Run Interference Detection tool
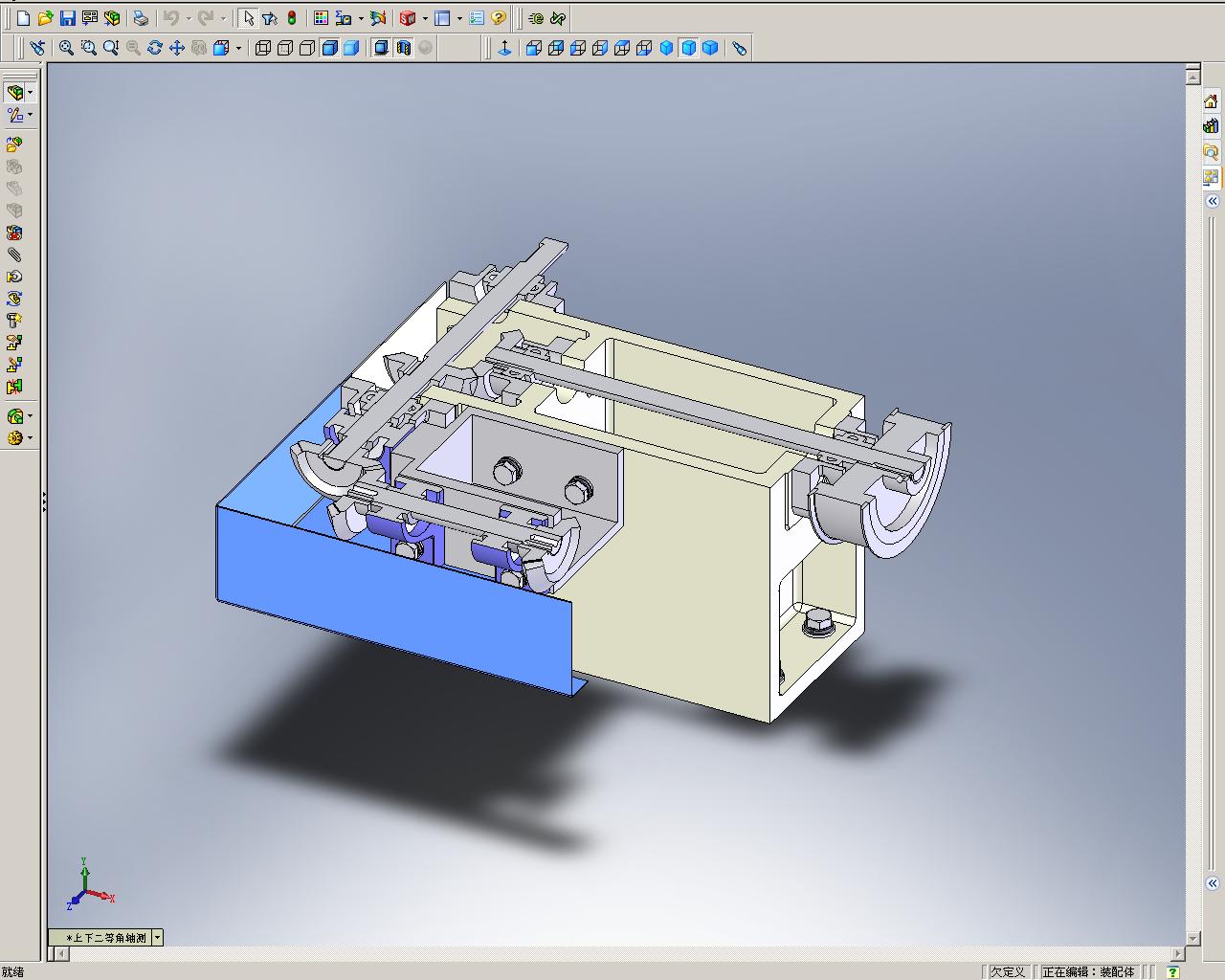The width and height of the screenshot is (1225, 980). [14, 387]
